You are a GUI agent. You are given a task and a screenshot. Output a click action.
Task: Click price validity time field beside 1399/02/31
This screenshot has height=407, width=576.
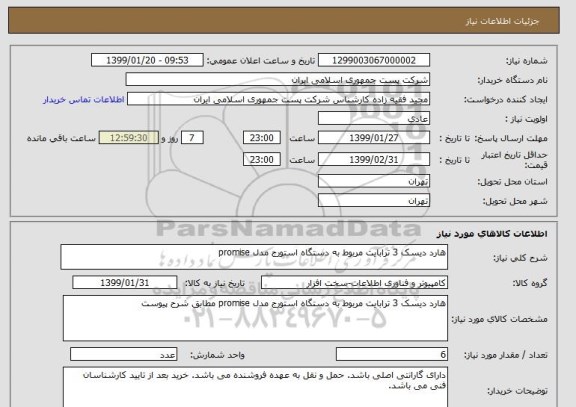[262, 159]
